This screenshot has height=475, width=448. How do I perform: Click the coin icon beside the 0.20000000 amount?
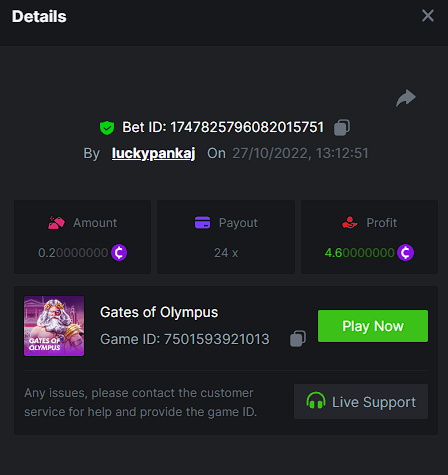[x=119, y=253]
